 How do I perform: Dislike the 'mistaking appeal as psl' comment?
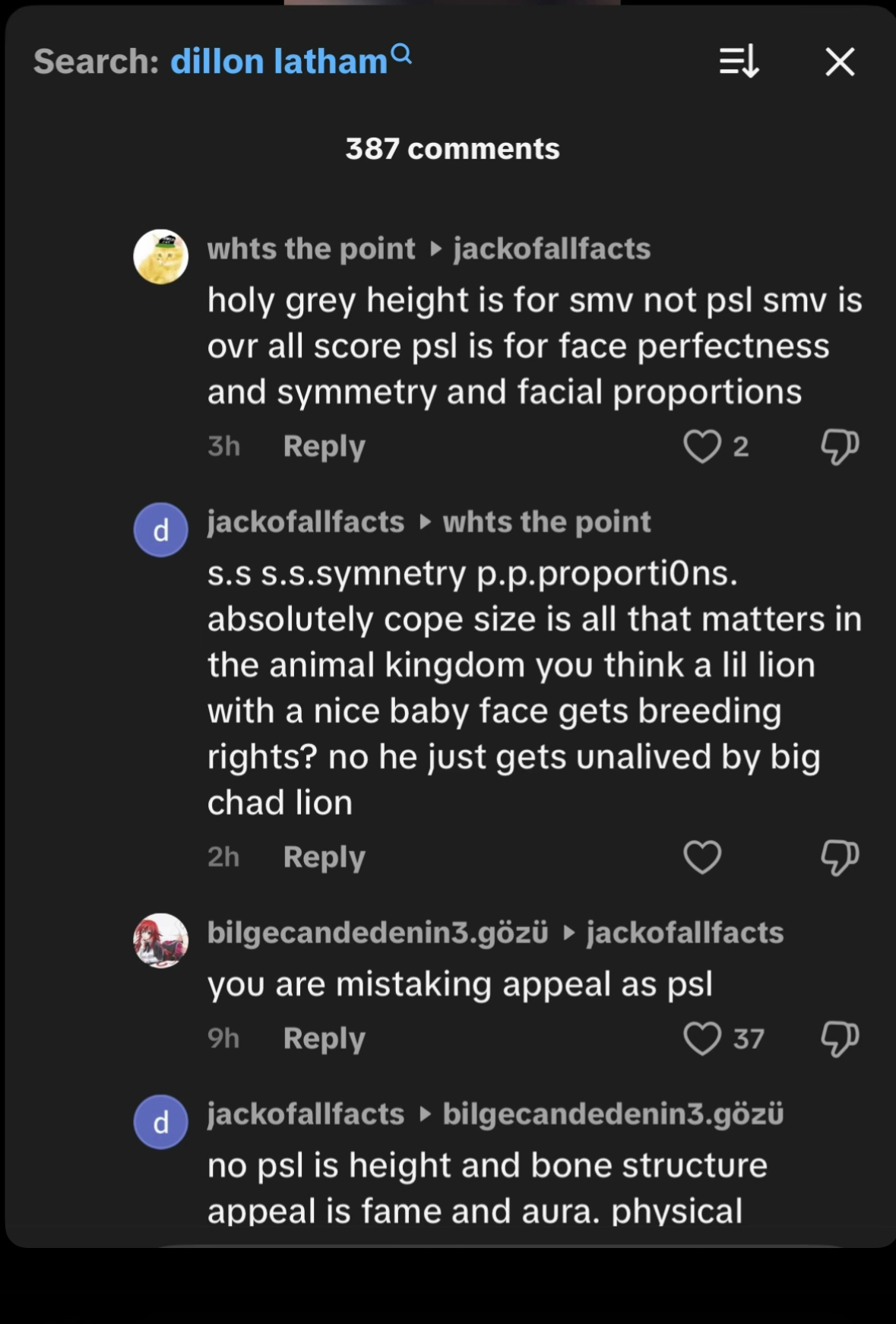(x=839, y=1038)
